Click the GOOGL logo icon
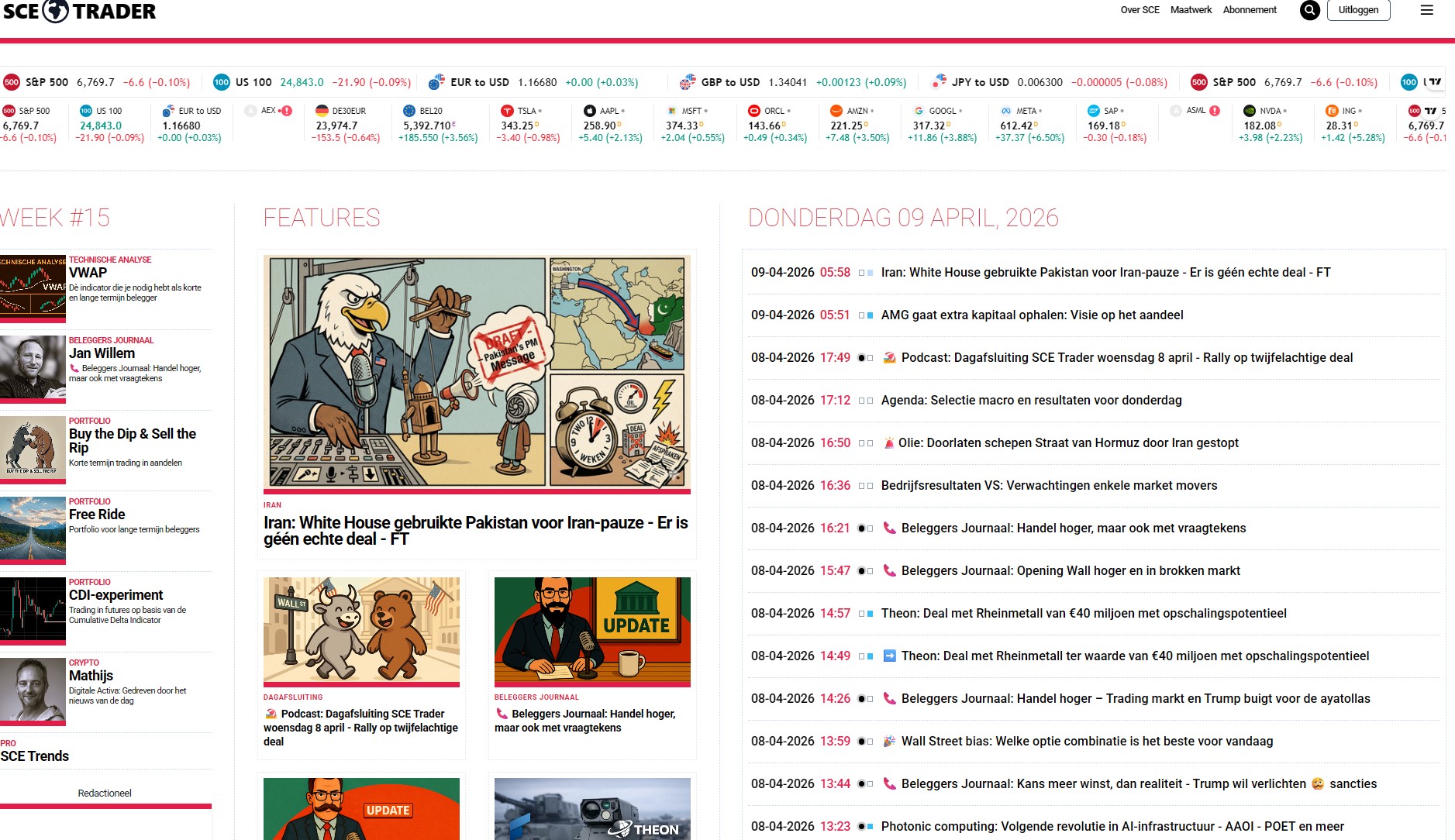This screenshot has width=1455, height=840. (919, 111)
